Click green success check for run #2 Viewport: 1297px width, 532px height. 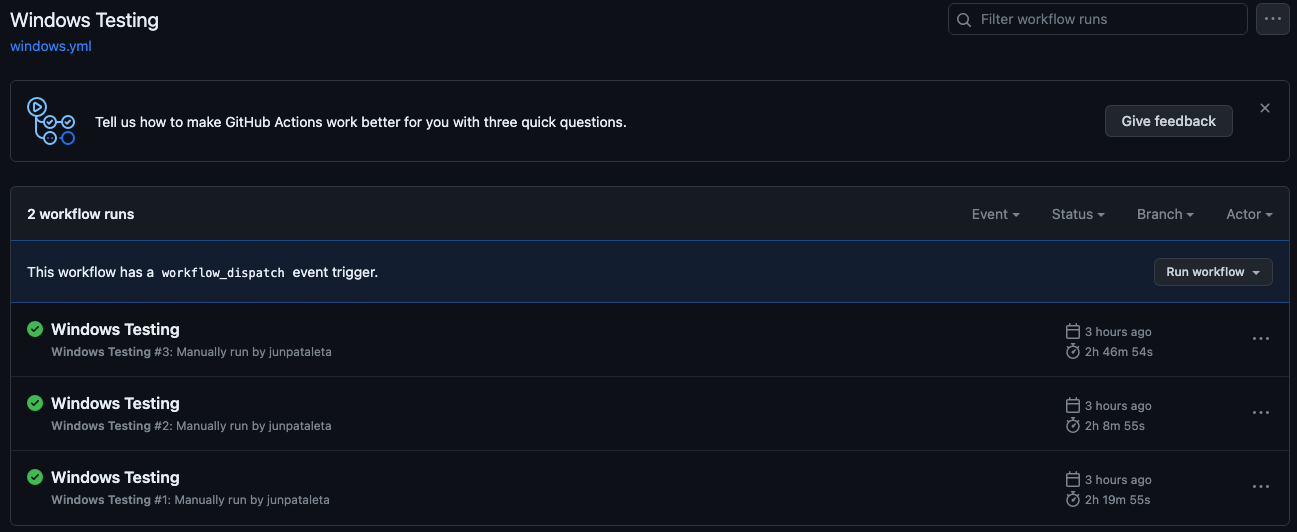(35, 403)
